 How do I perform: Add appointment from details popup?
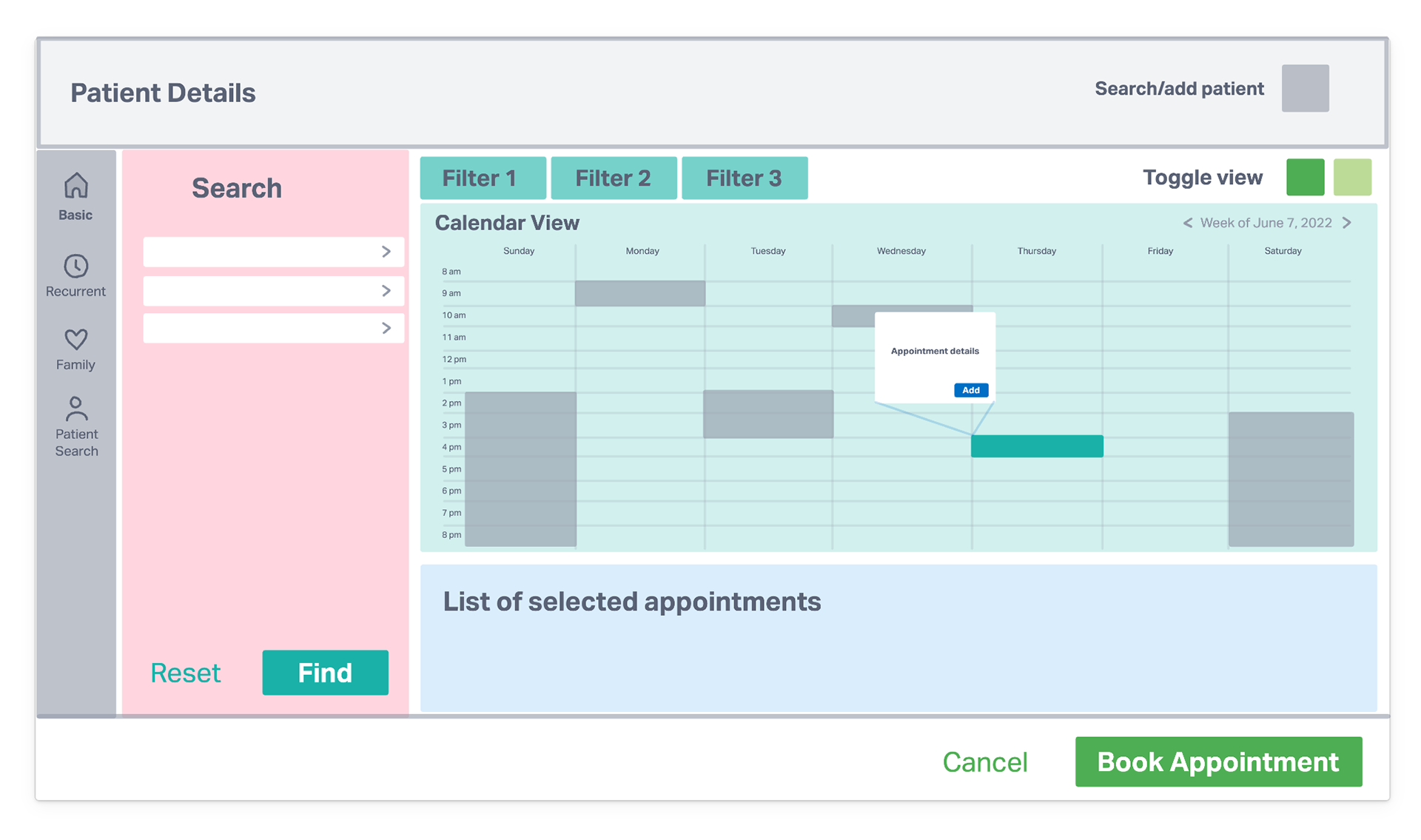(971, 390)
